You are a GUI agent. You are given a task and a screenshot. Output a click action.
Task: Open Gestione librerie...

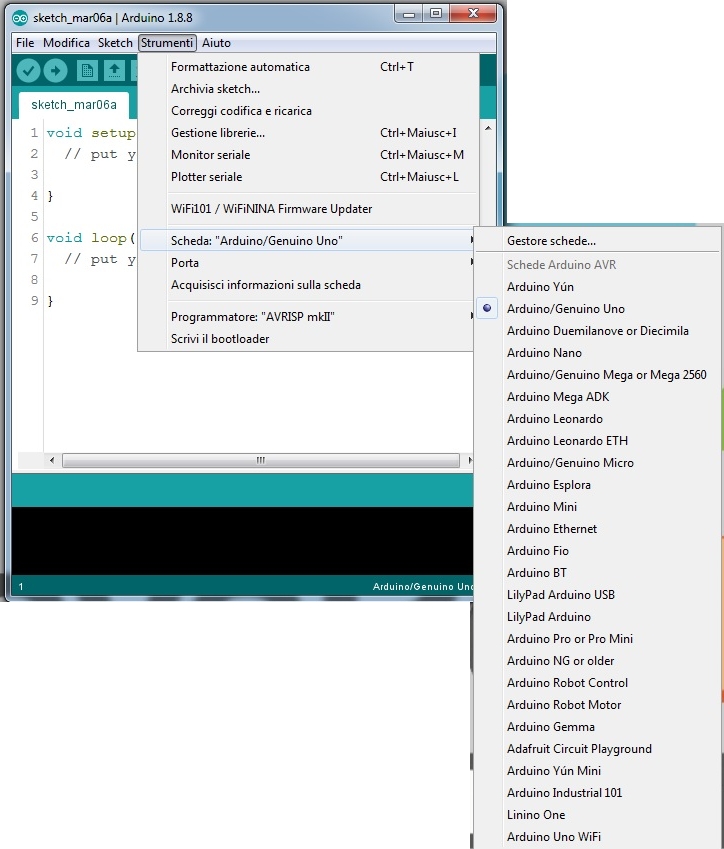click(307, 133)
